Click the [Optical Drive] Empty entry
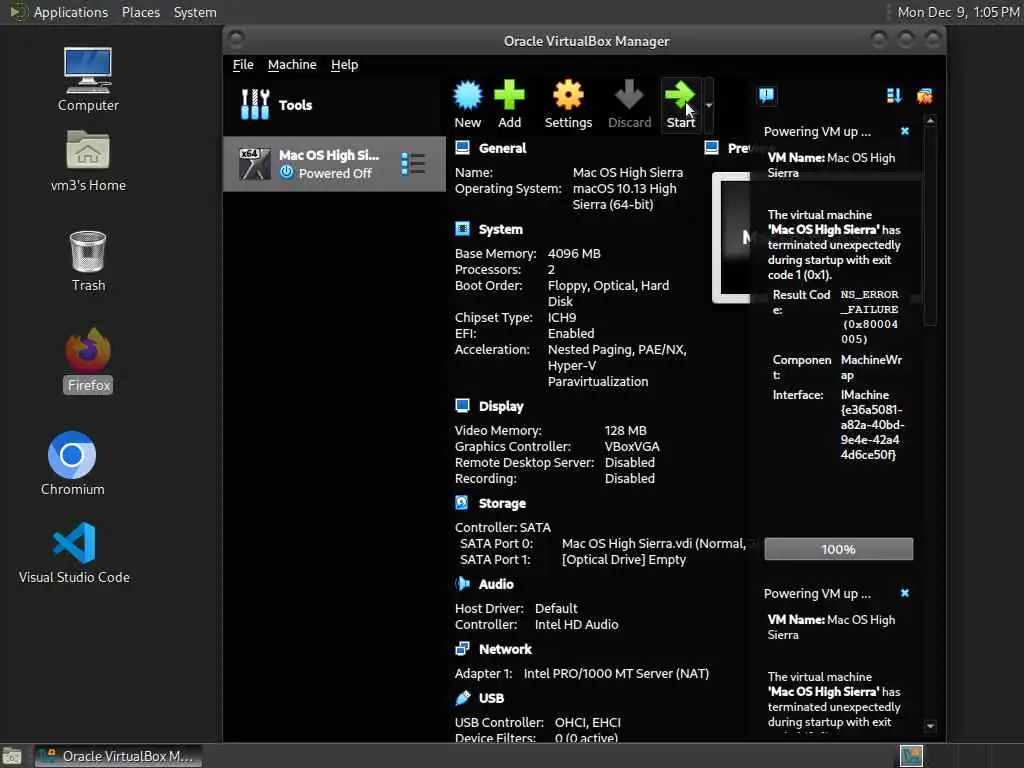 (x=624, y=560)
